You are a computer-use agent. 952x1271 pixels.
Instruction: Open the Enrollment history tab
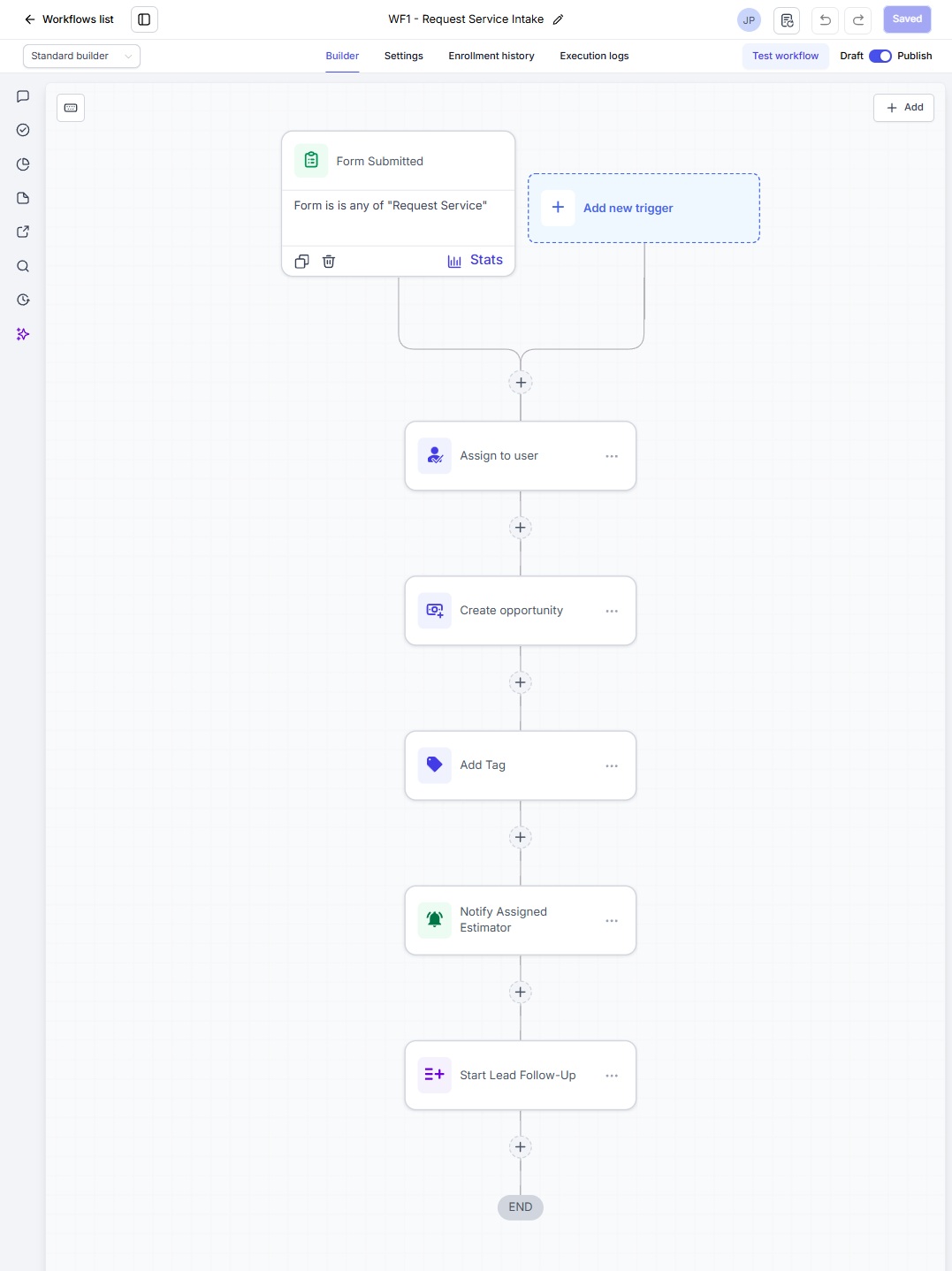point(491,56)
